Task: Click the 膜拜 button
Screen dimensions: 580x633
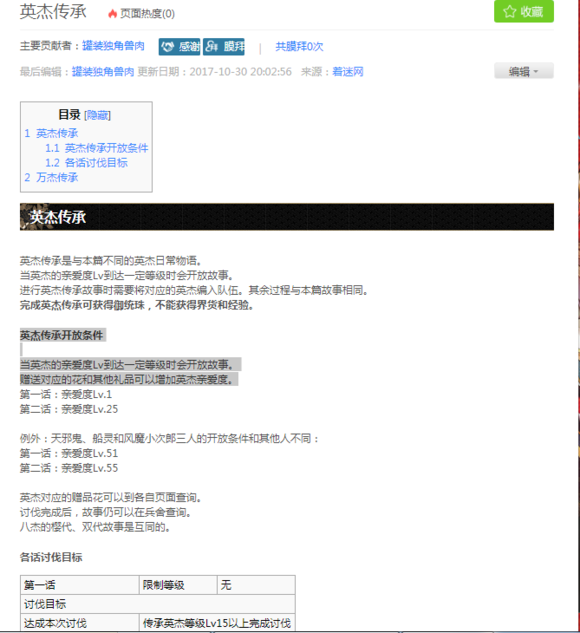Action: pyautogui.click(x=224, y=47)
